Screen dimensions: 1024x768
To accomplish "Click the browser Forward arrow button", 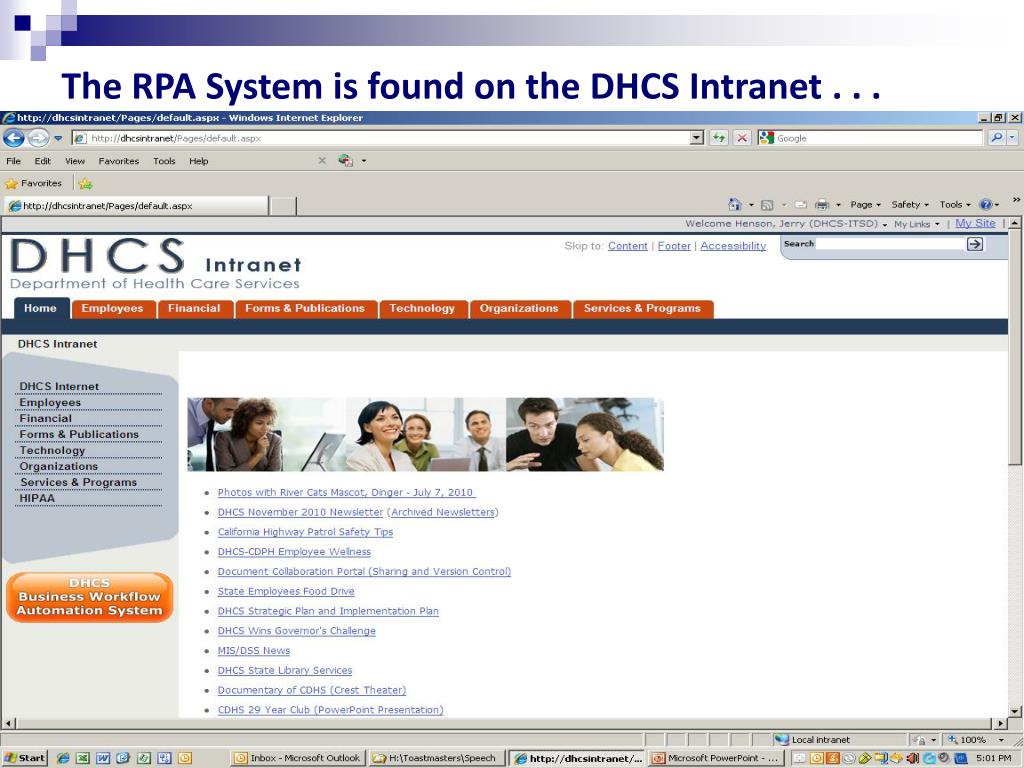I will click(x=38, y=138).
